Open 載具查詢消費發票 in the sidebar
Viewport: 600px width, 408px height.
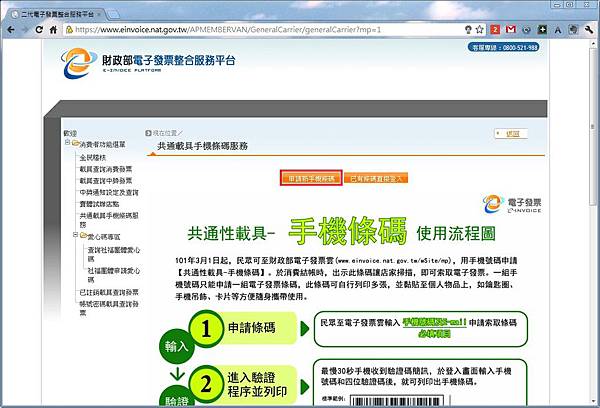(106, 169)
